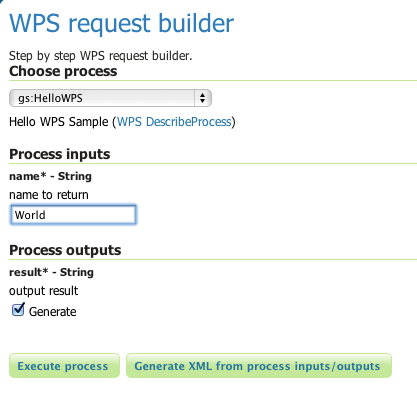This screenshot has width=417, height=401.
Task: Click the 'output result' description text
Action: point(43,291)
